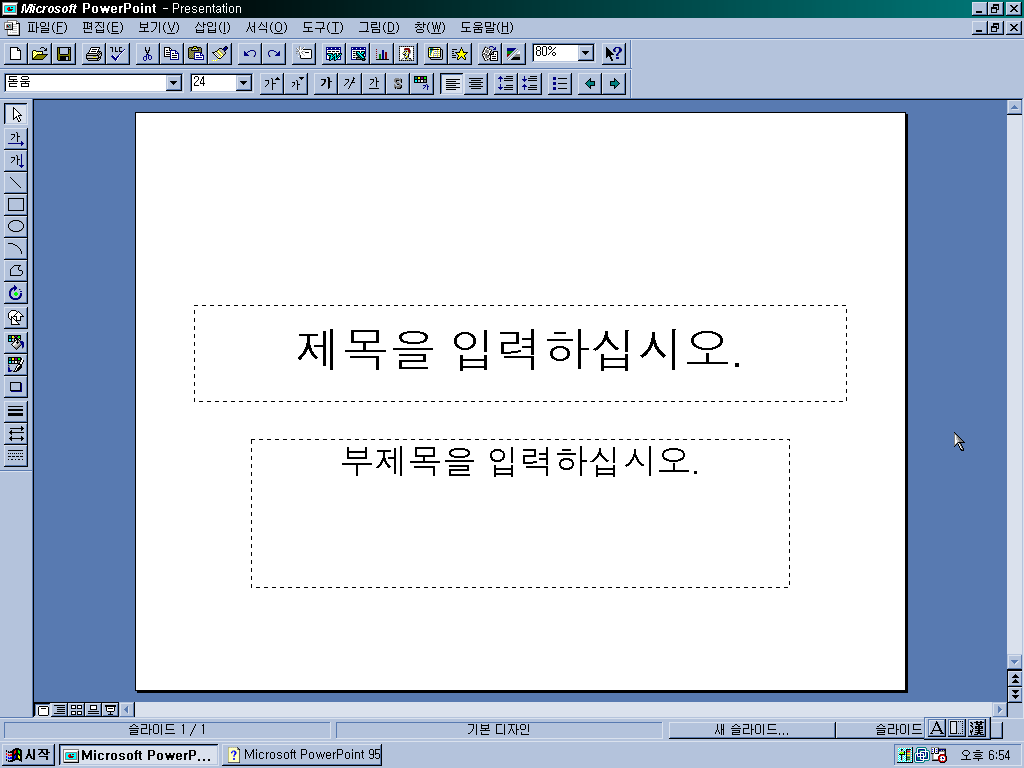Image resolution: width=1024 pixels, height=768 pixels.
Task: Expand the 80% zoom dropdown arrow
Action: tap(586, 53)
